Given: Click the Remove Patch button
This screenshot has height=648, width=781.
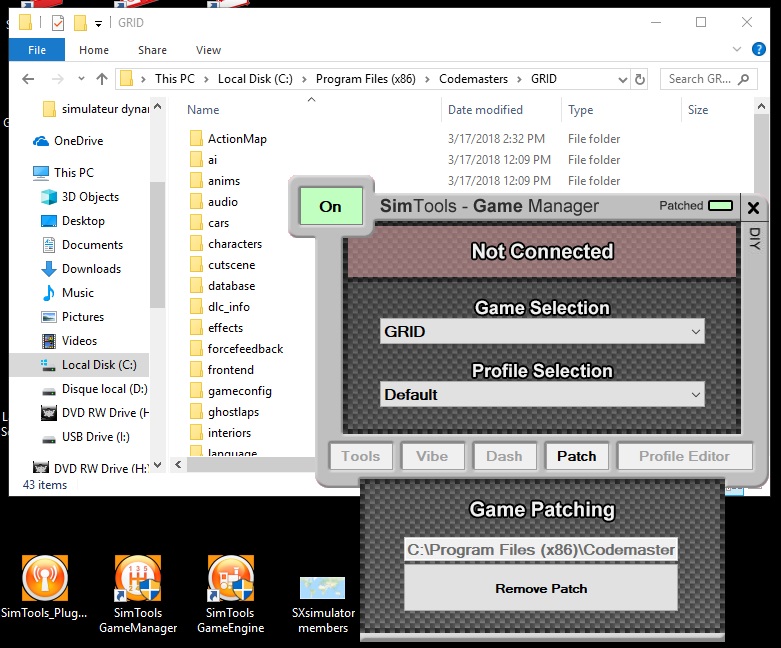Looking at the screenshot, I should pos(541,588).
